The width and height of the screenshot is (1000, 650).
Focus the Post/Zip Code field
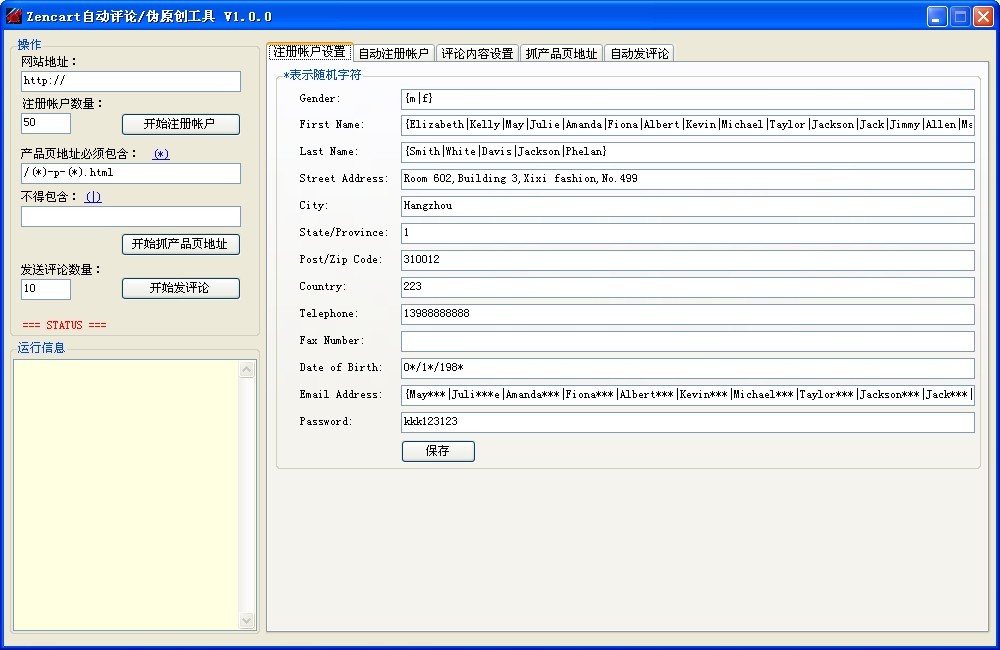point(688,260)
